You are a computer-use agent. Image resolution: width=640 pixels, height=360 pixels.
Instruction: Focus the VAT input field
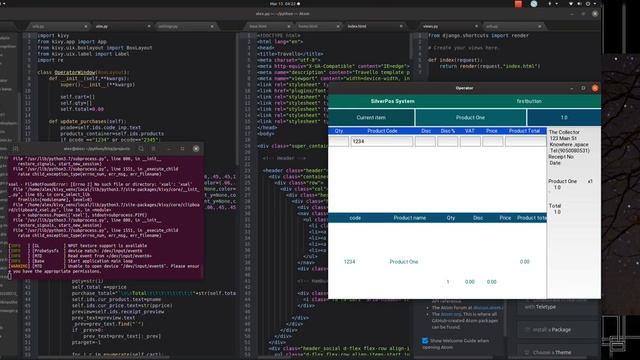470,141
